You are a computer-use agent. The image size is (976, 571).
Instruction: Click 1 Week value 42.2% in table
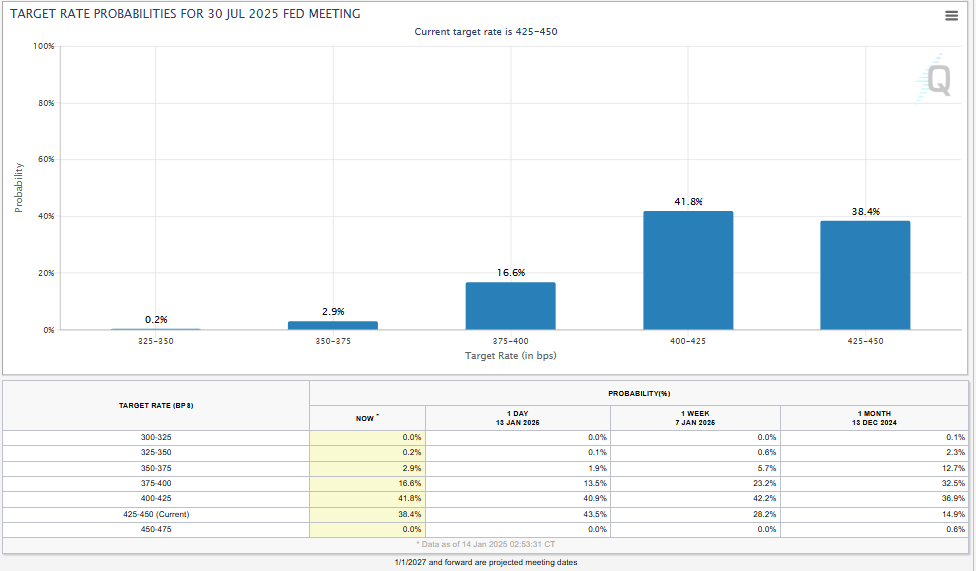pyautogui.click(x=765, y=499)
